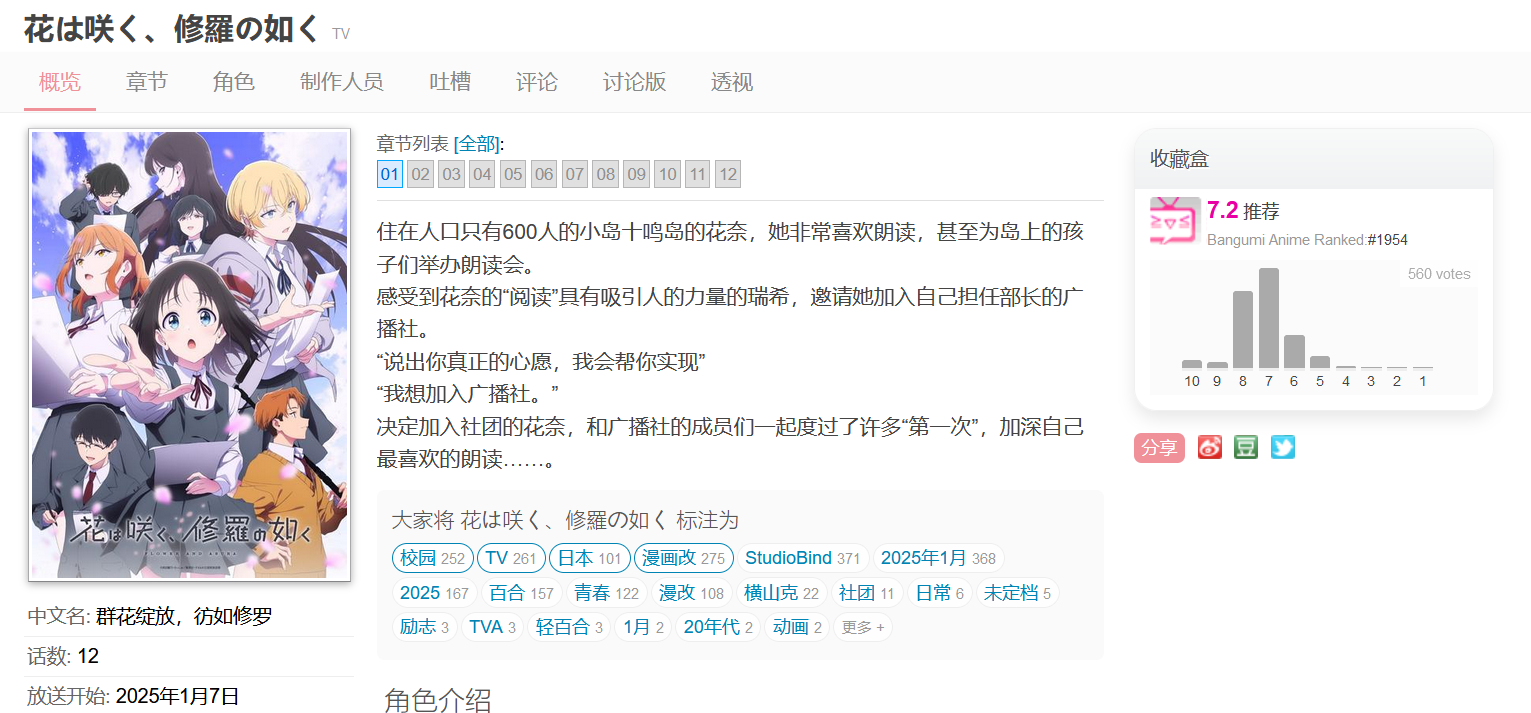This screenshot has width=1531, height=713.
Task: Click the rating bar for score 10
Action: pyautogui.click(x=1192, y=364)
